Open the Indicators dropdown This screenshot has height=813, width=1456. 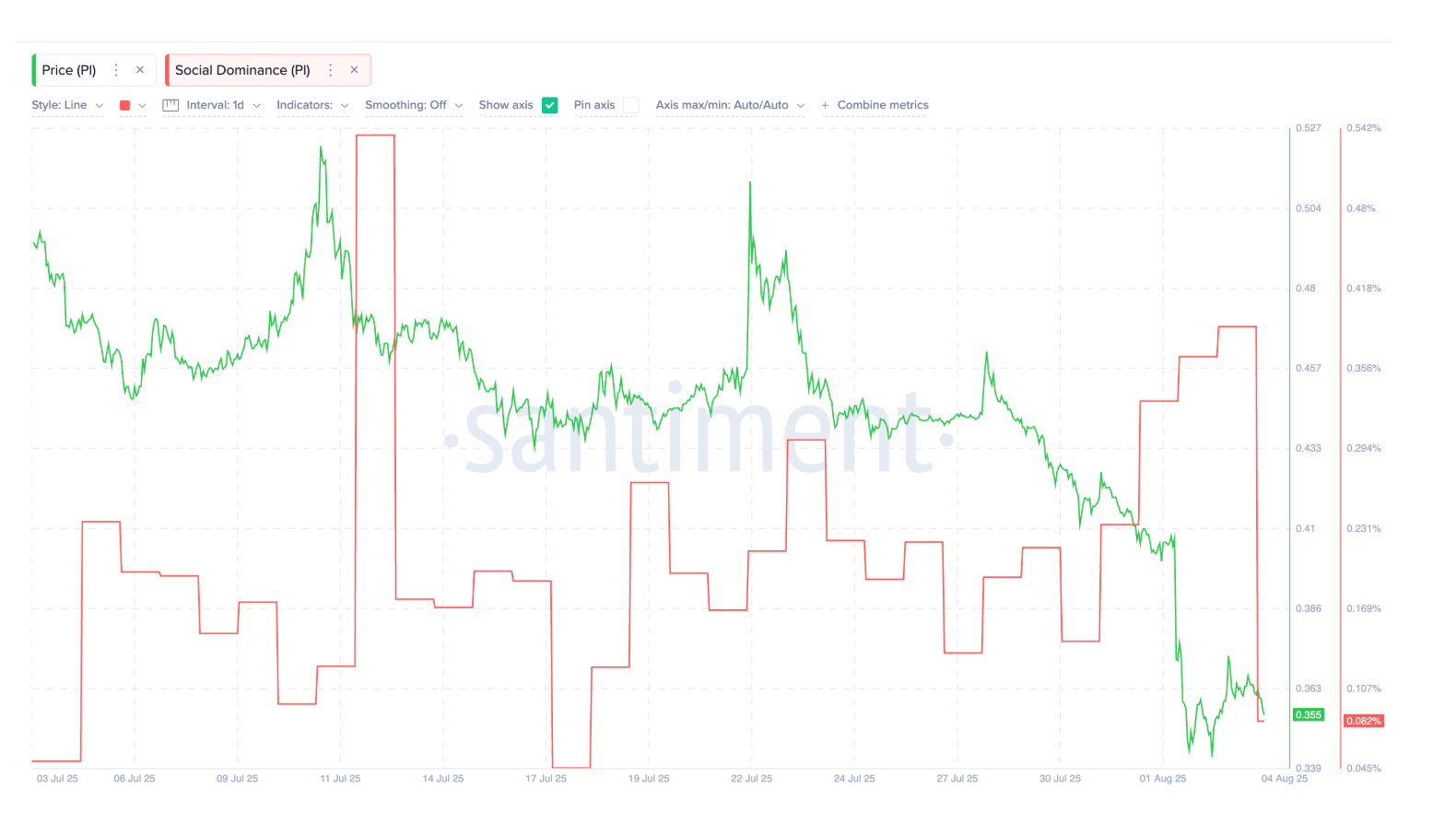point(312,105)
